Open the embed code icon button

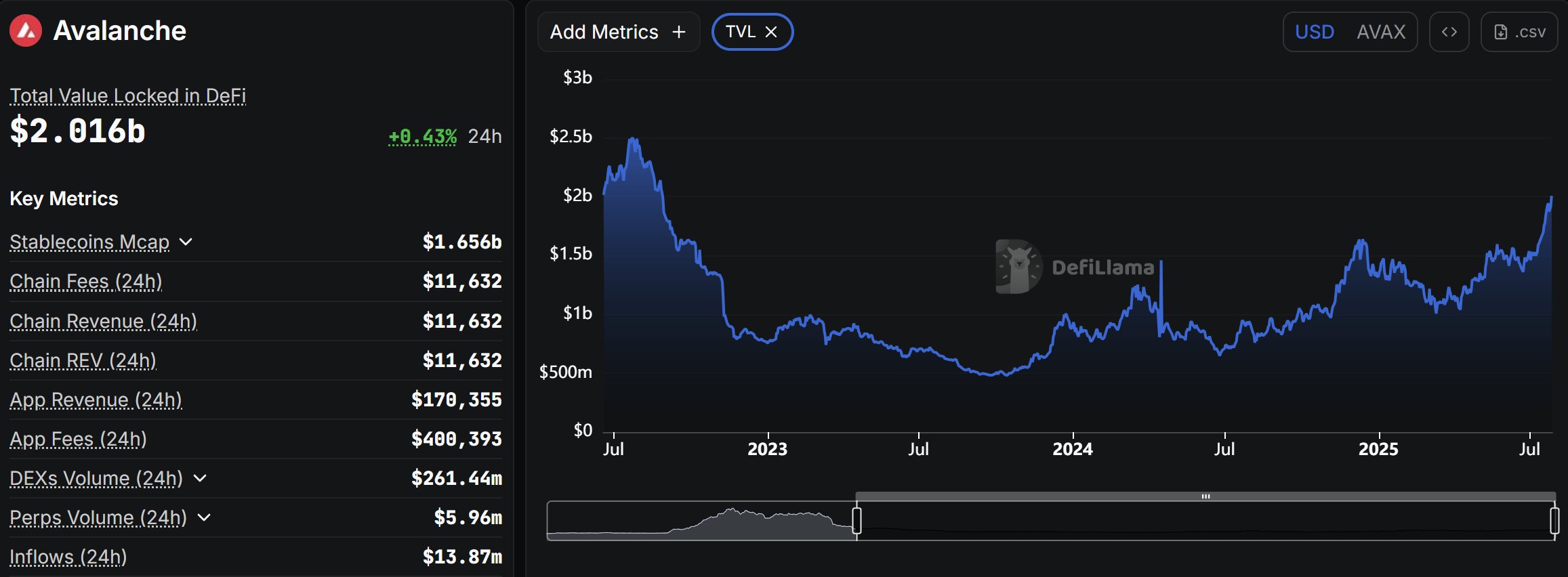[x=1449, y=32]
